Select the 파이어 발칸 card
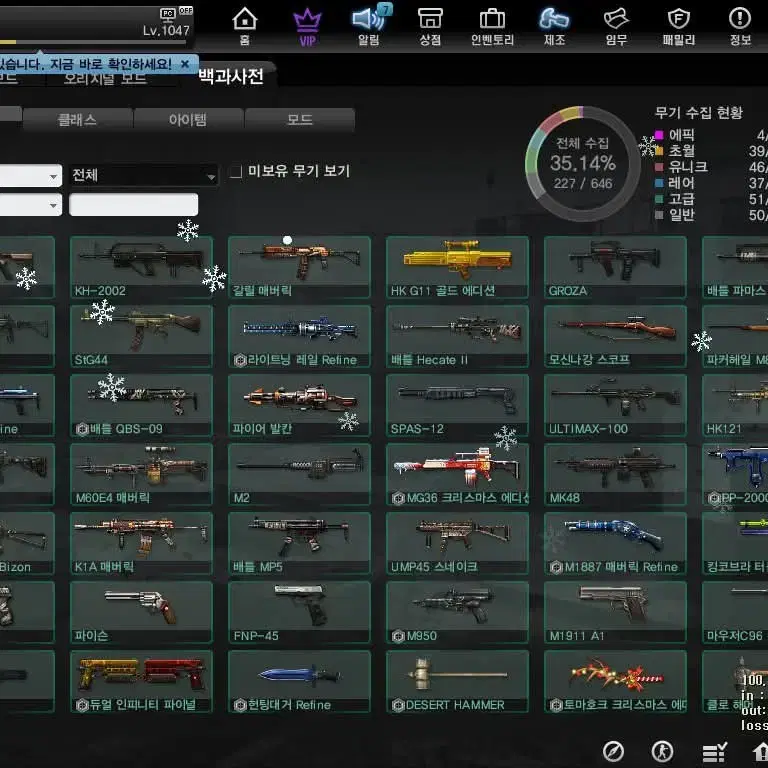 [x=299, y=405]
